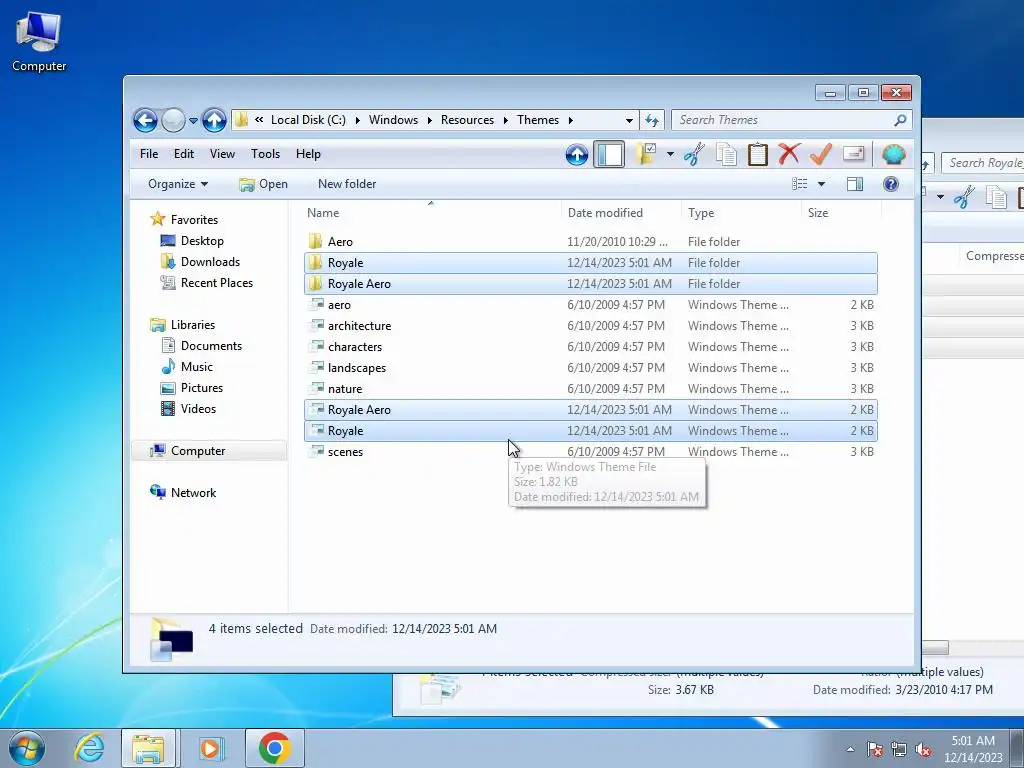Open the Help menu
Image resolution: width=1024 pixels, height=768 pixels.
point(308,154)
